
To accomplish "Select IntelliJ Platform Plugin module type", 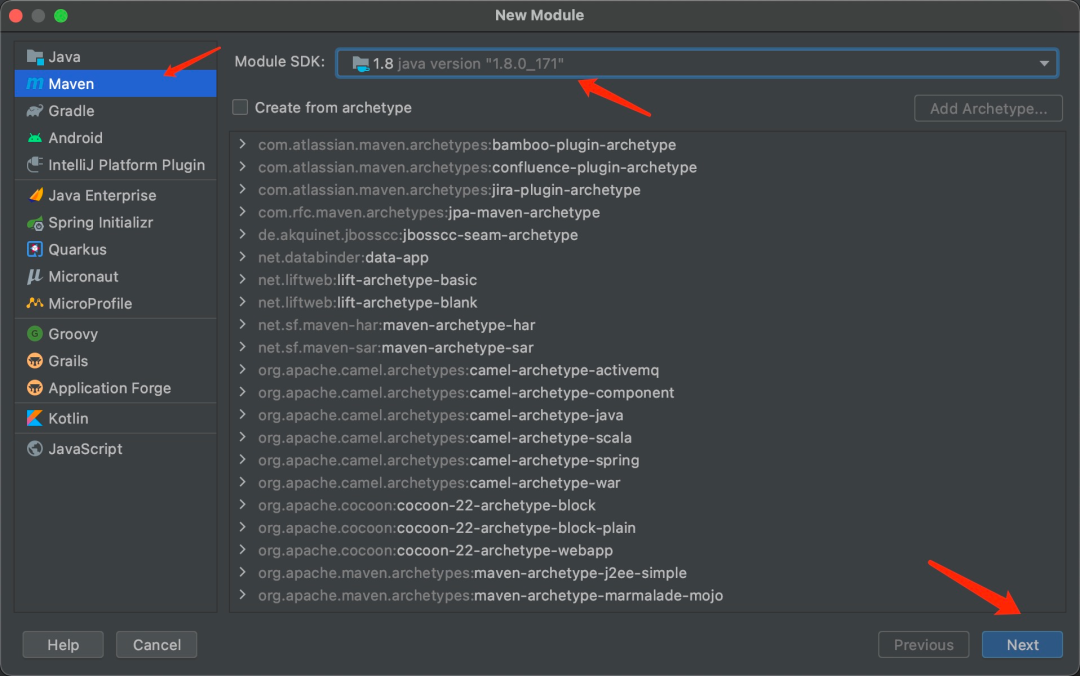I will [x=115, y=165].
